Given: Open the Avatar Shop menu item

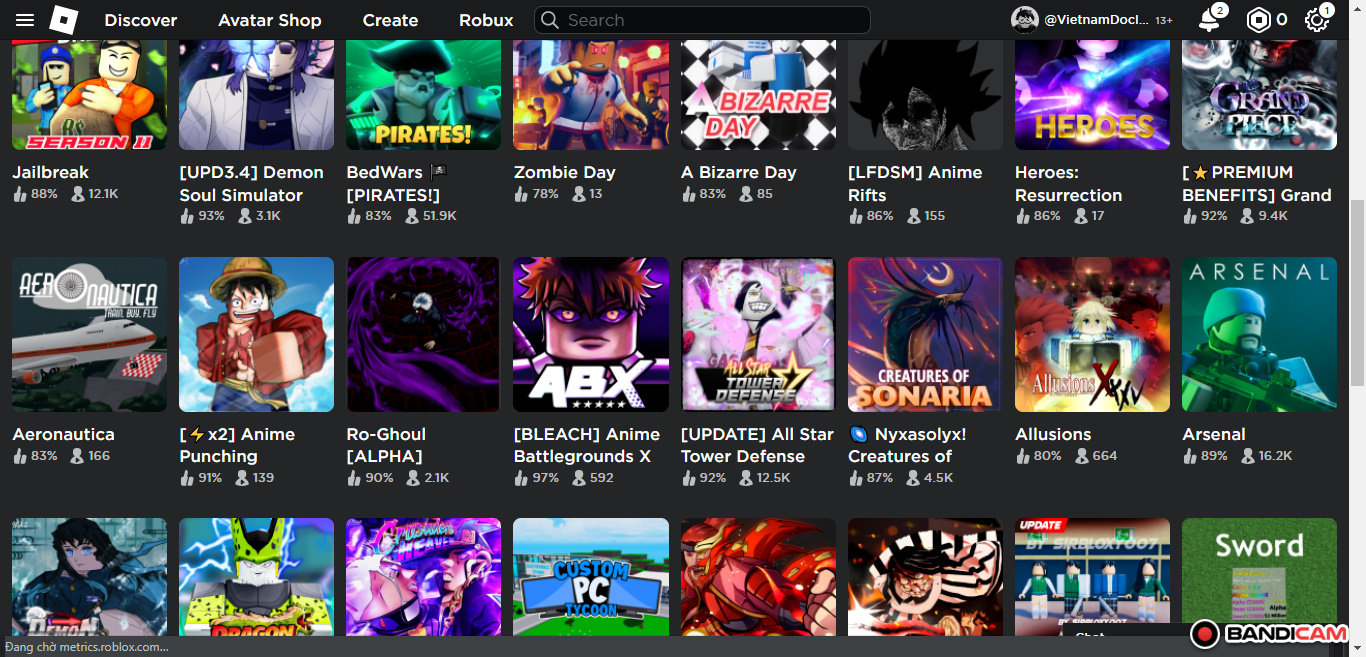Looking at the screenshot, I should click(x=270, y=20).
